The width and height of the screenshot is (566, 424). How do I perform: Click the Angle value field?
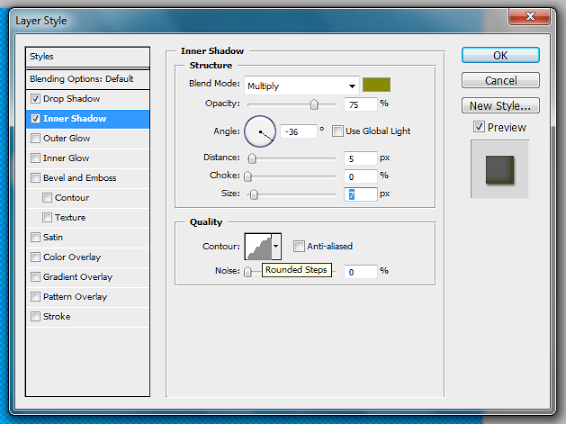(x=299, y=131)
